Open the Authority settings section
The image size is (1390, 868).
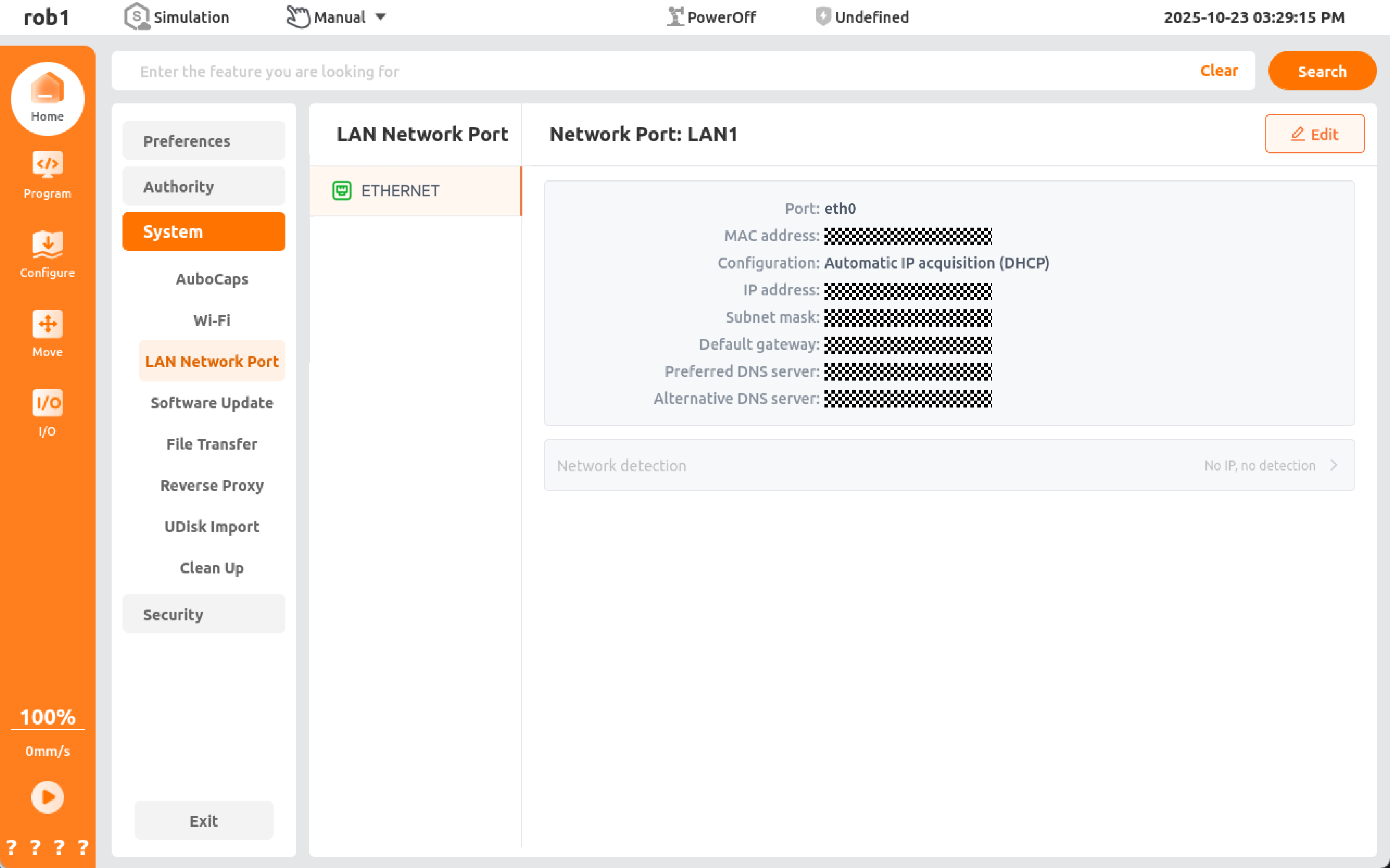[x=203, y=186]
